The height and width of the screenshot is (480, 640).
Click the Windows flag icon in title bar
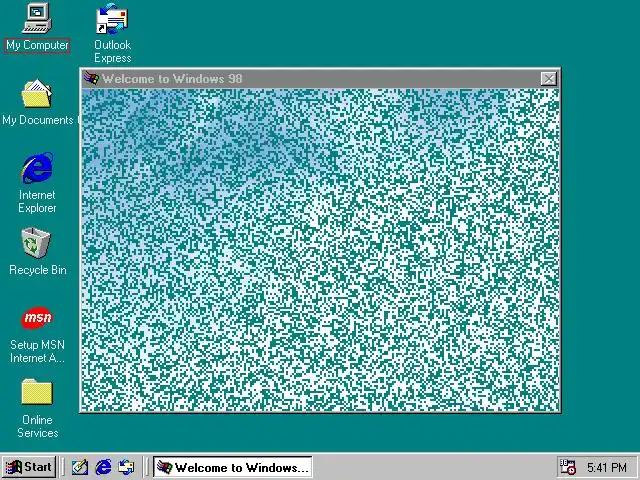91,78
